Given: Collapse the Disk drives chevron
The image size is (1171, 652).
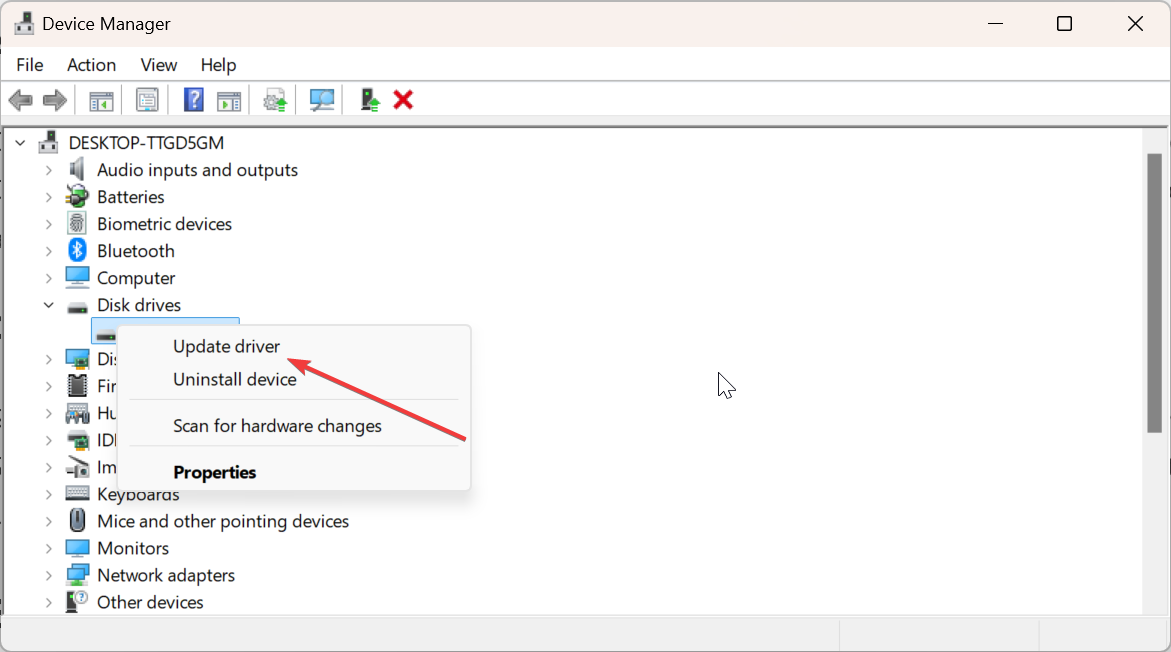Looking at the screenshot, I should pos(49,305).
